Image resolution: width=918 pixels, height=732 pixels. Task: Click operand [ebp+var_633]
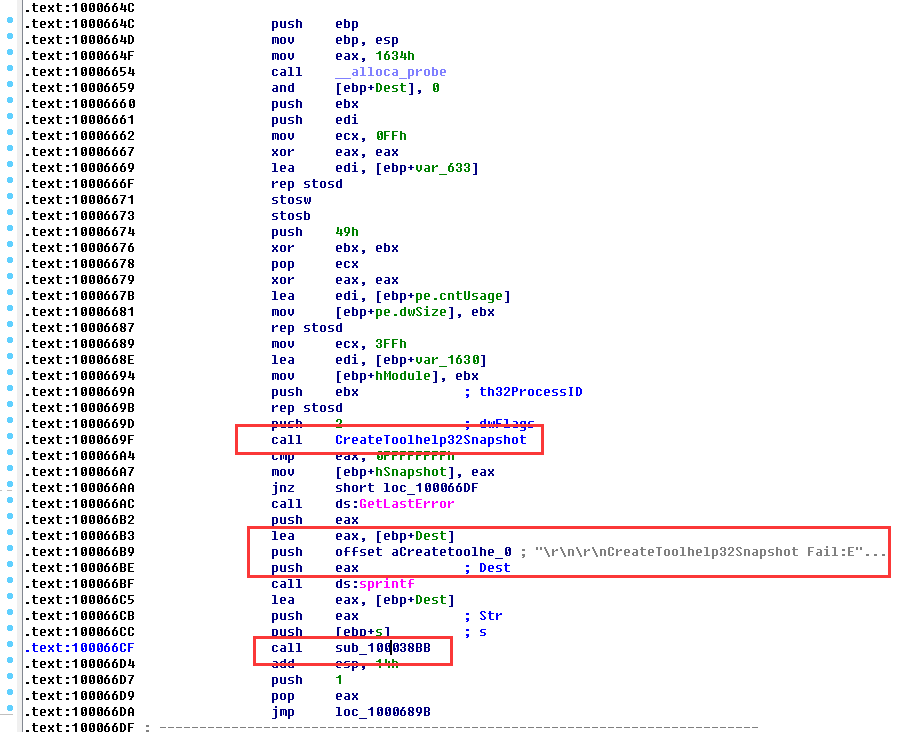point(426,168)
